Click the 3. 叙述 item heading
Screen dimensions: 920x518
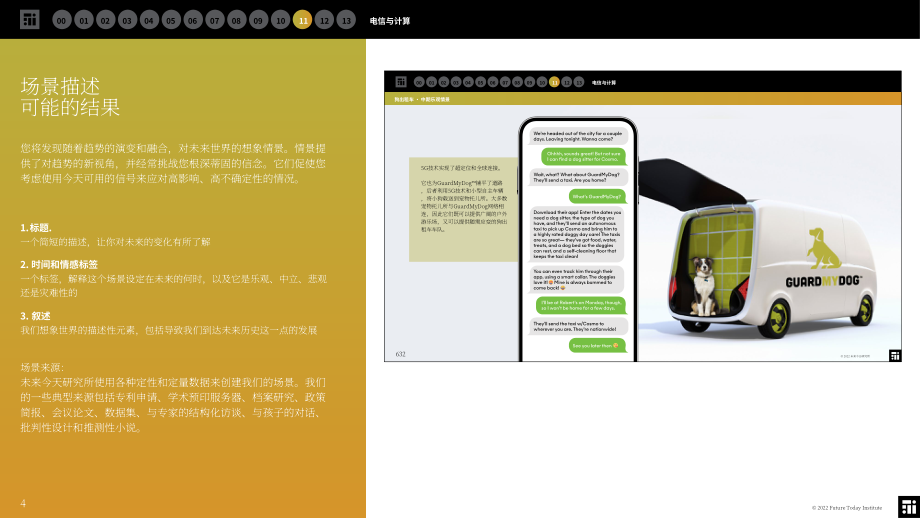click(x=35, y=316)
